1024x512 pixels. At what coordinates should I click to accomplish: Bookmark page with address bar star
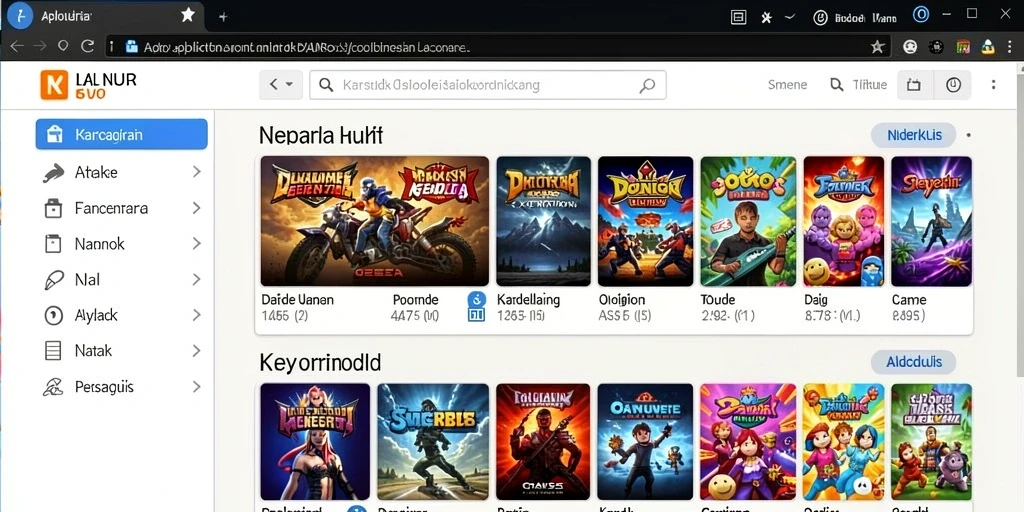[x=878, y=46]
